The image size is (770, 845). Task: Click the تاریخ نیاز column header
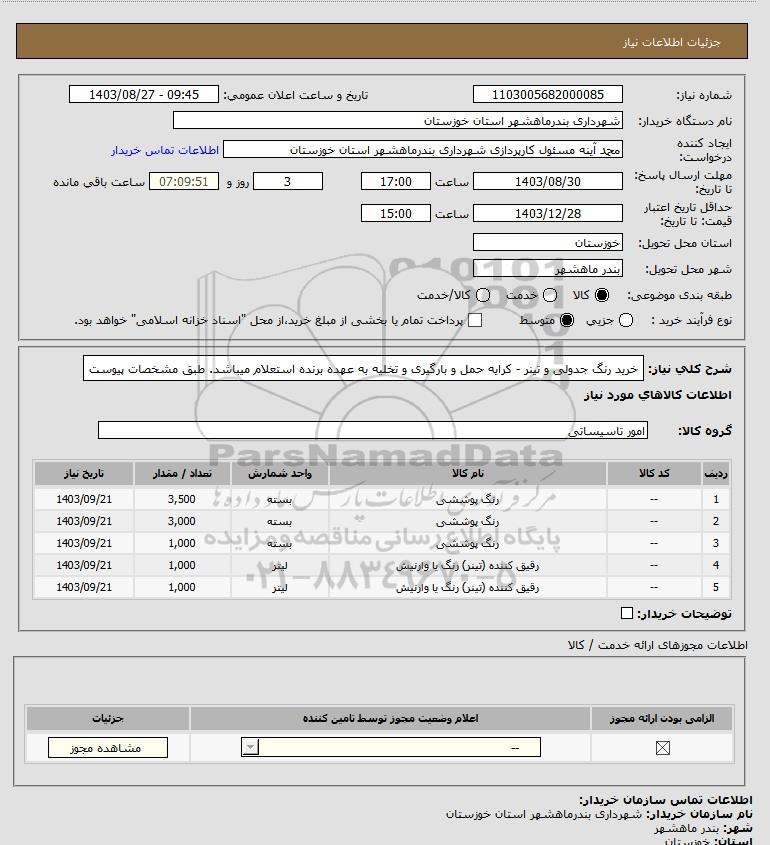click(84, 473)
